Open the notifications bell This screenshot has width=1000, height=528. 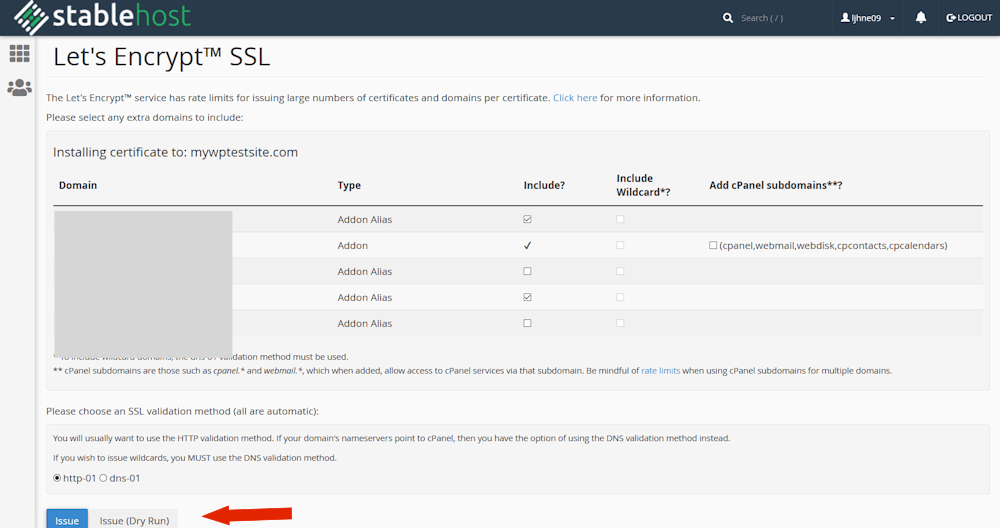(x=921, y=17)
